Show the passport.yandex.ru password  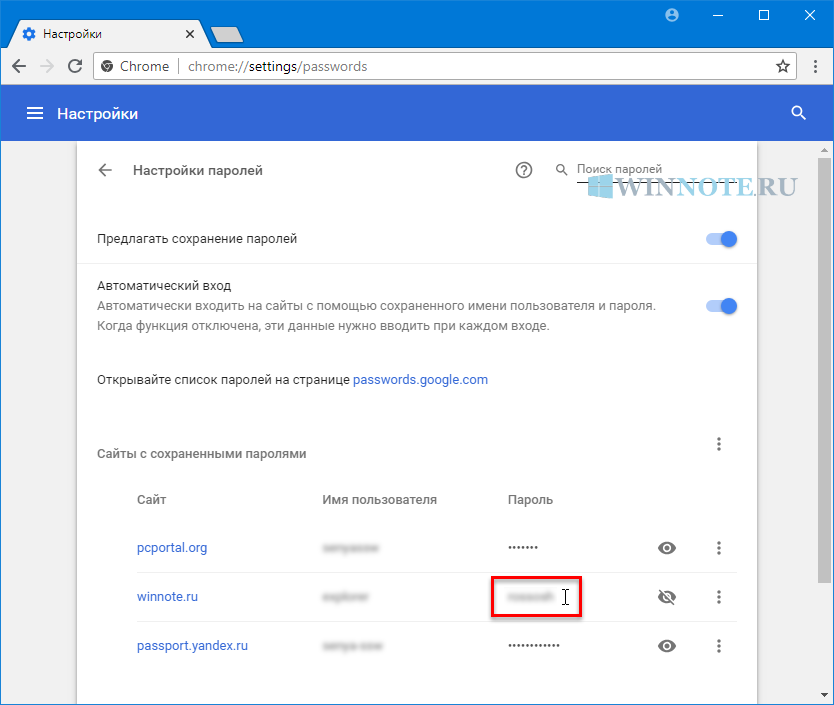tap(666, 646)
